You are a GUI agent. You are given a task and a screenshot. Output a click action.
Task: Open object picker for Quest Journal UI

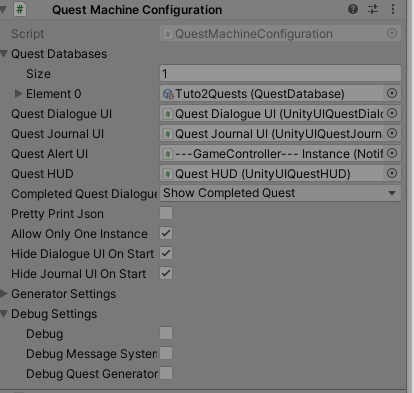392,133
